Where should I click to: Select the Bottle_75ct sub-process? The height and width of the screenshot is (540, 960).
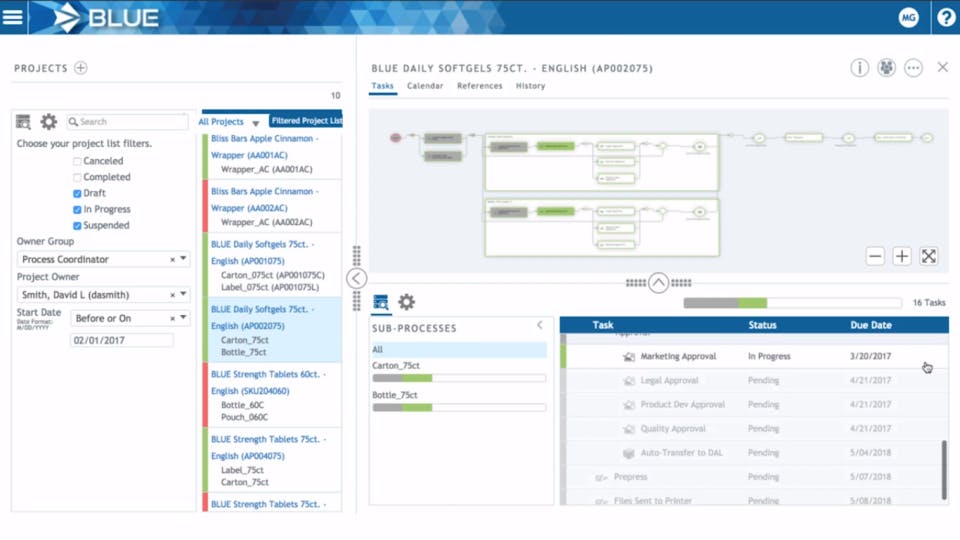(x=395, y=395)
